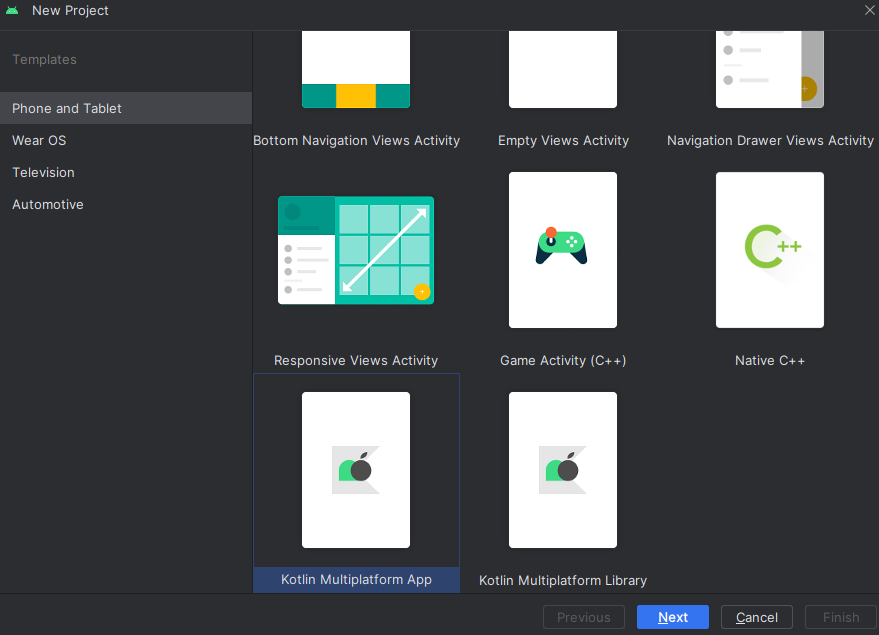Select the Game Activity (C++) controller icon

pyautogui.click(x=562, y=246)
